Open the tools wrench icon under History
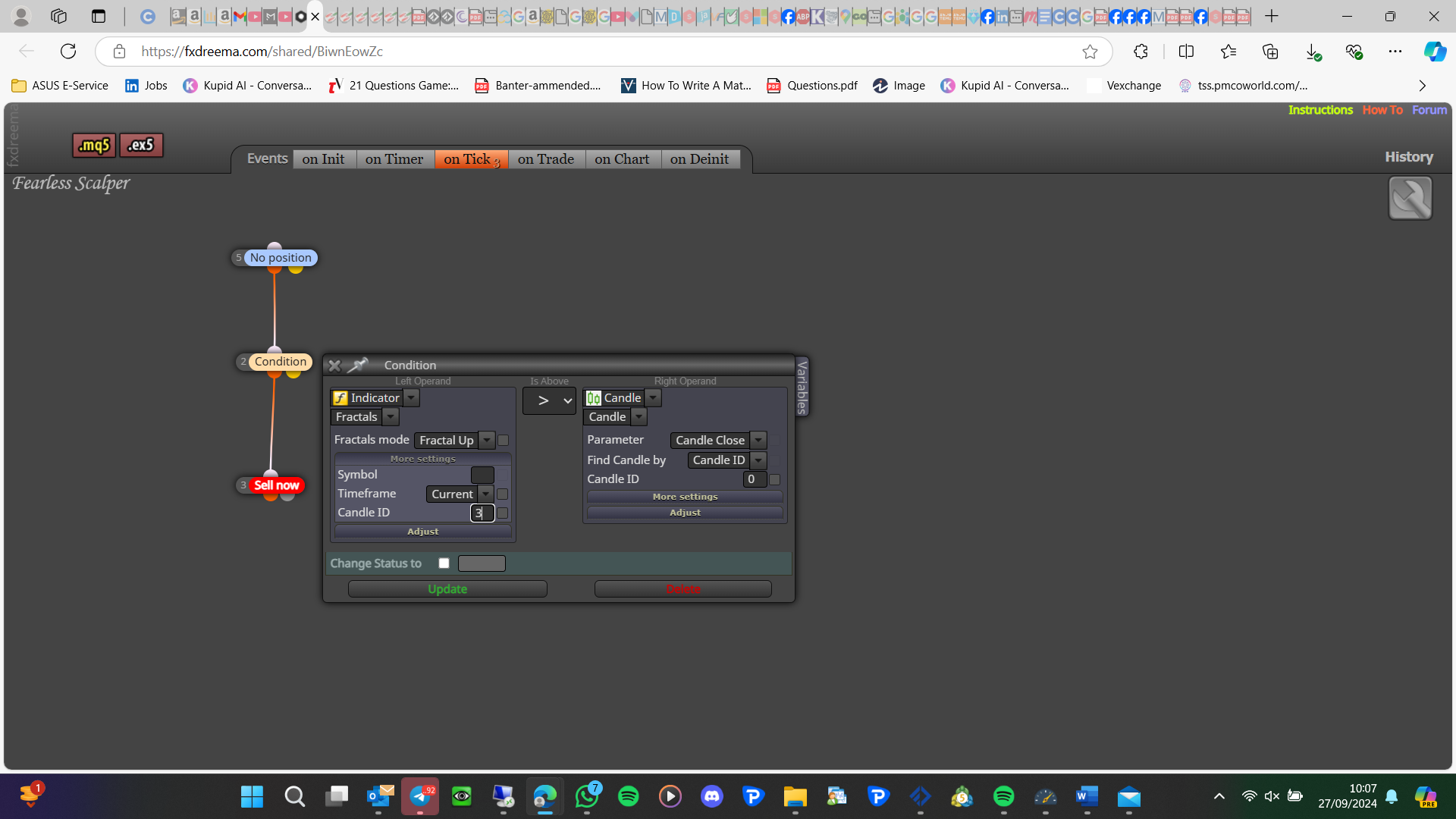Screen dimensions: 1456x819 coord(1410,198)
